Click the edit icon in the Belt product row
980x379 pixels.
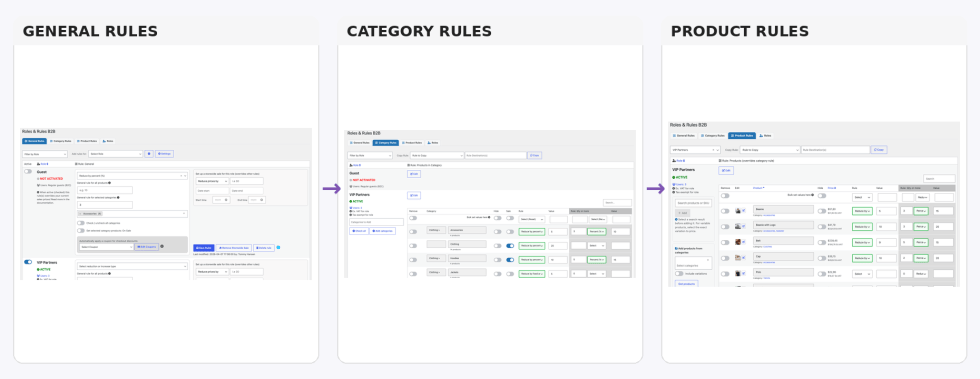744,241
